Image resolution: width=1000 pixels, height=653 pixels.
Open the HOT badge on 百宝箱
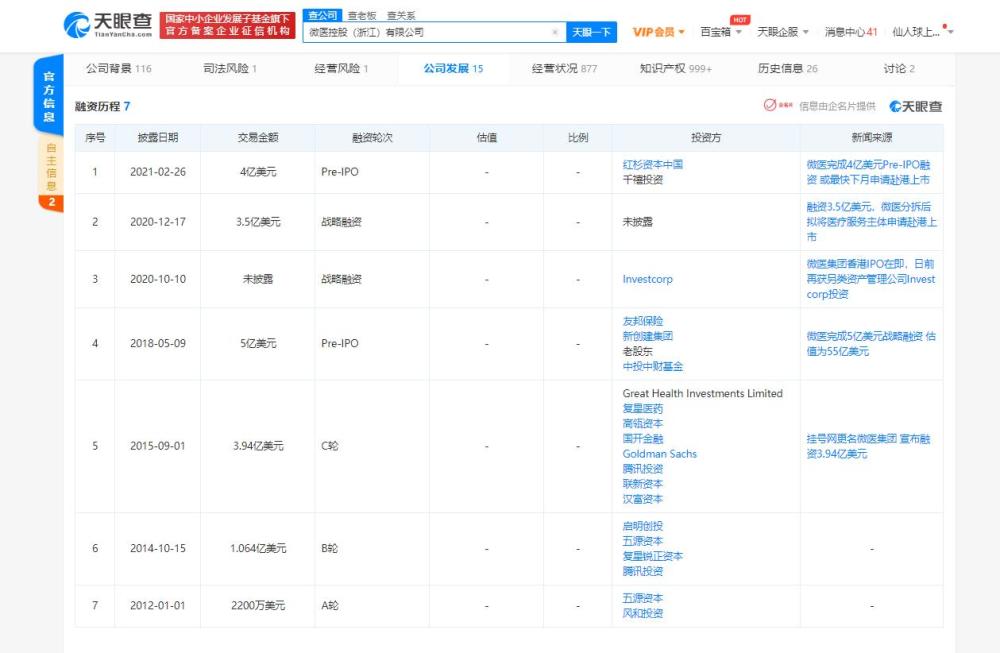pos(740,20)
